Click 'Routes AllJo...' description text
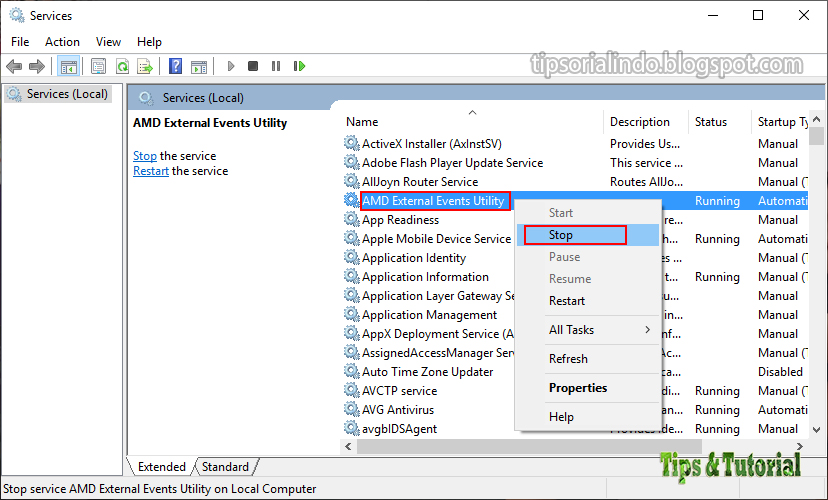Screen dimensions: 828x500 tap(646, 182)
